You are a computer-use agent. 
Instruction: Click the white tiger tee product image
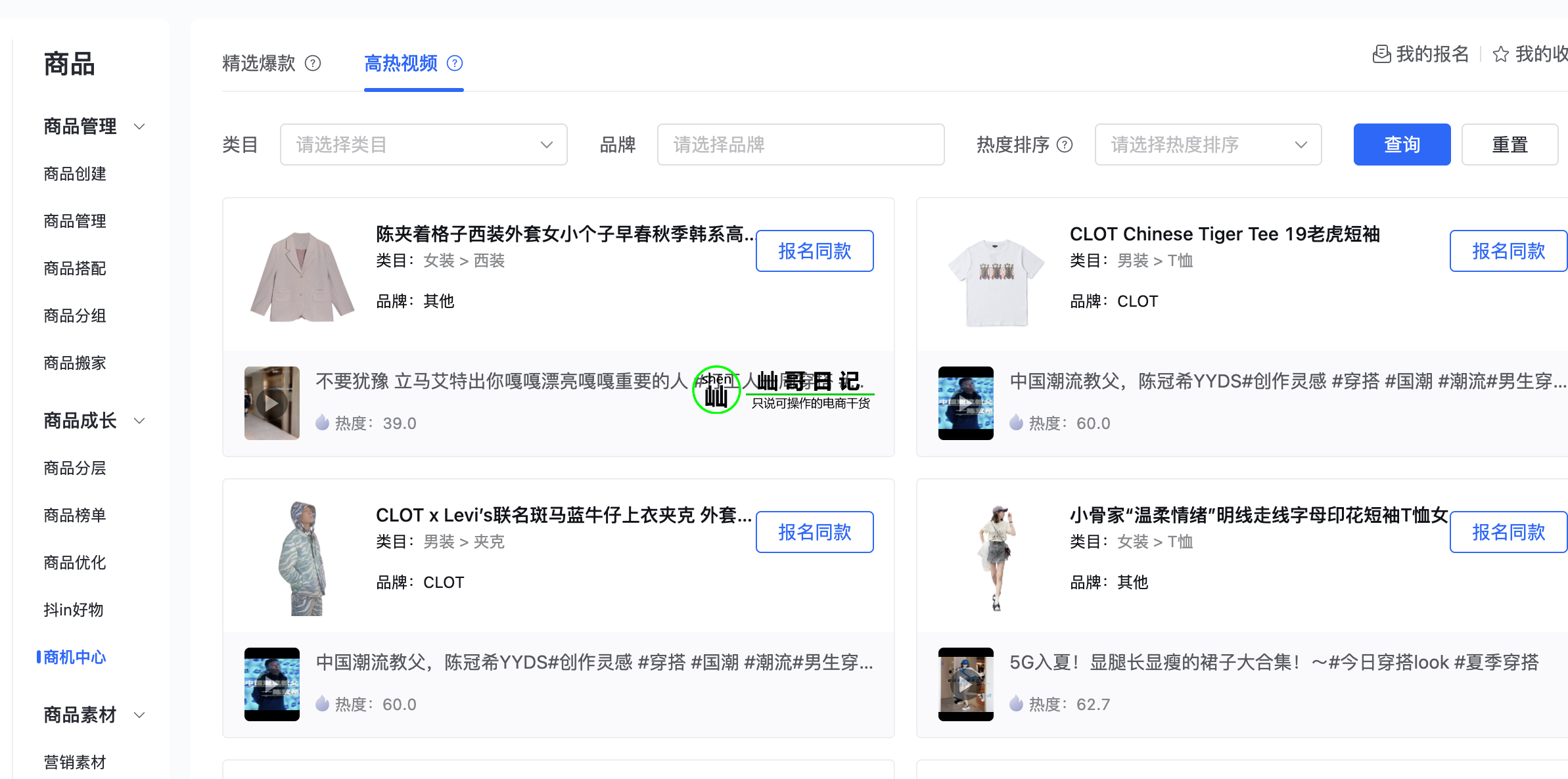click(996, 281)
